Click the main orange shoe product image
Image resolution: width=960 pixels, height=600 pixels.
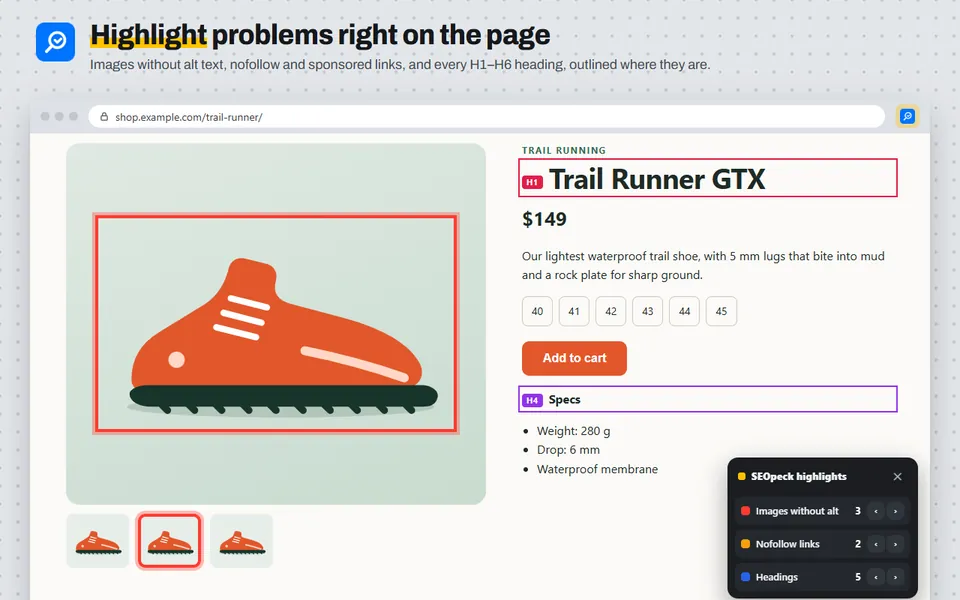pyautogui.click(x=276, y=324)
